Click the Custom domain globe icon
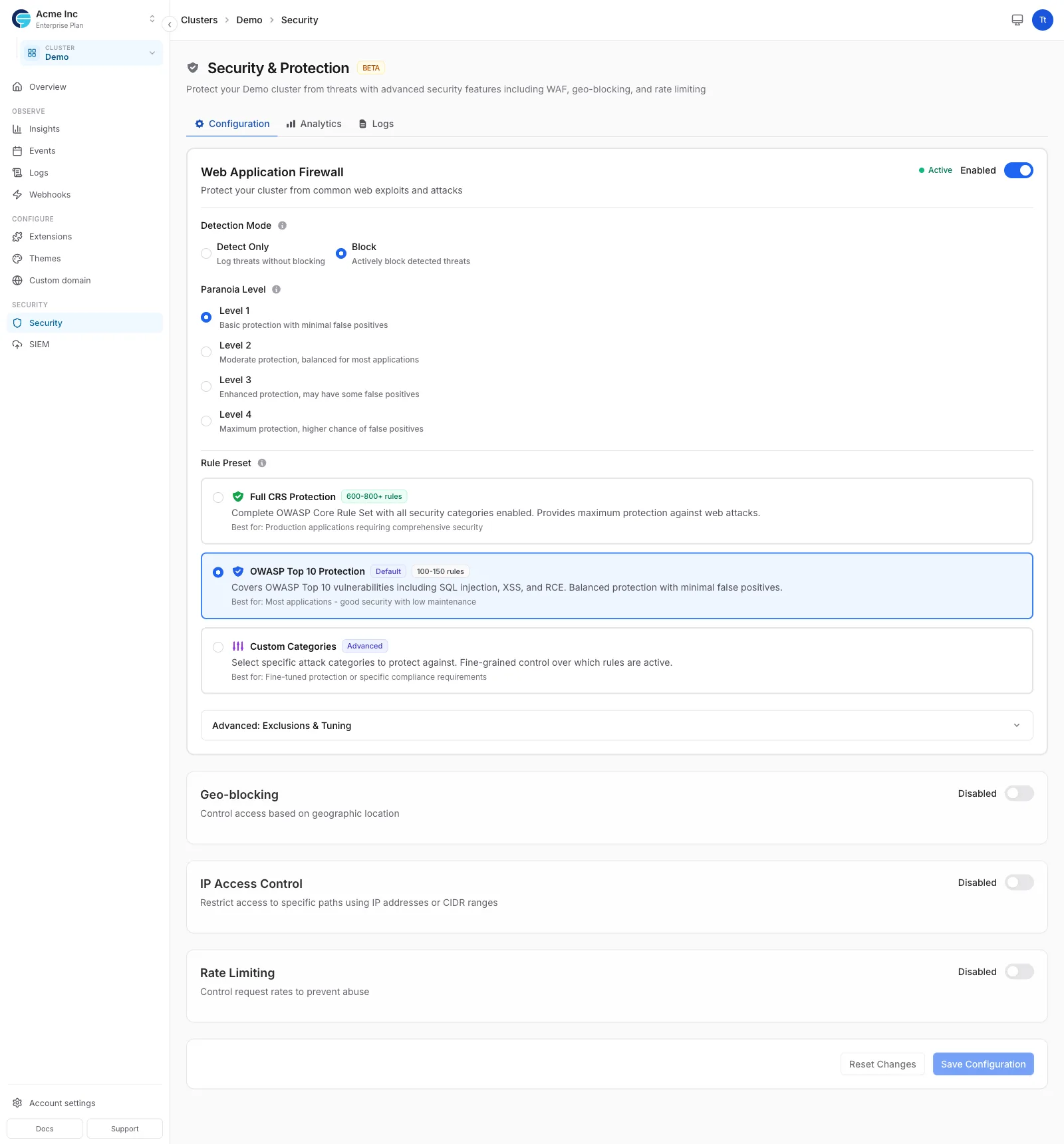The width and height of the screenshot is (1064, 1144). 17,281
